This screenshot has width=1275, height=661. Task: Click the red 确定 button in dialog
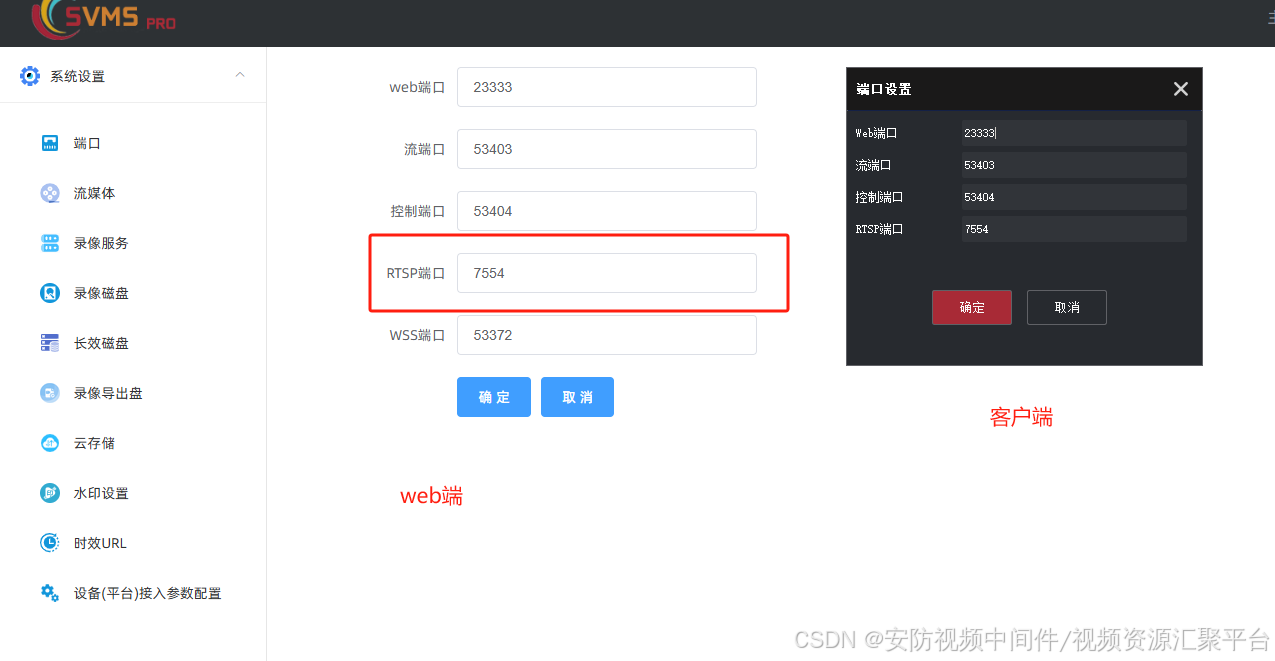[x=972, y=308]
